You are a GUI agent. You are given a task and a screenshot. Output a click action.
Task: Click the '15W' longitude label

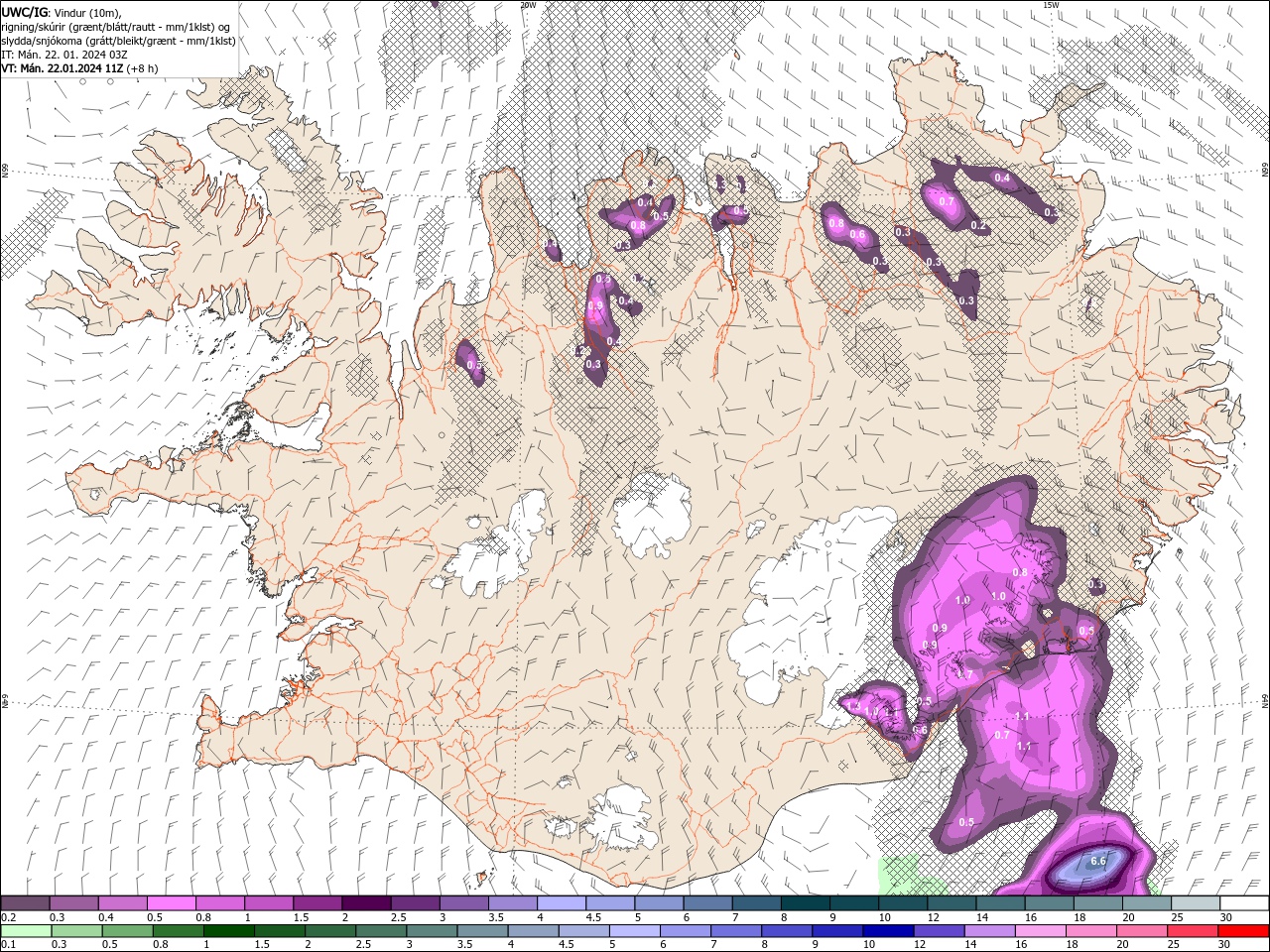1050,5
